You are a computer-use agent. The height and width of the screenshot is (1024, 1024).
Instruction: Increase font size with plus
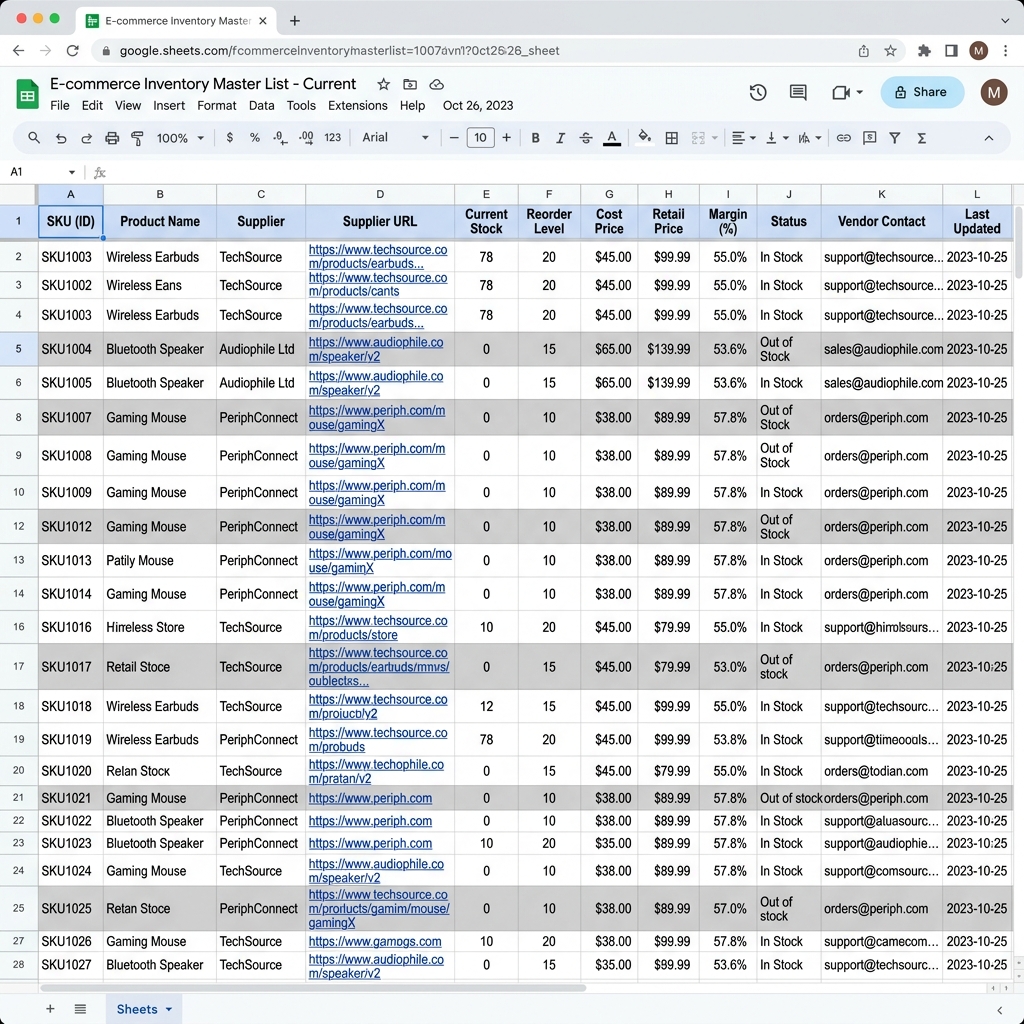(506, 138)
